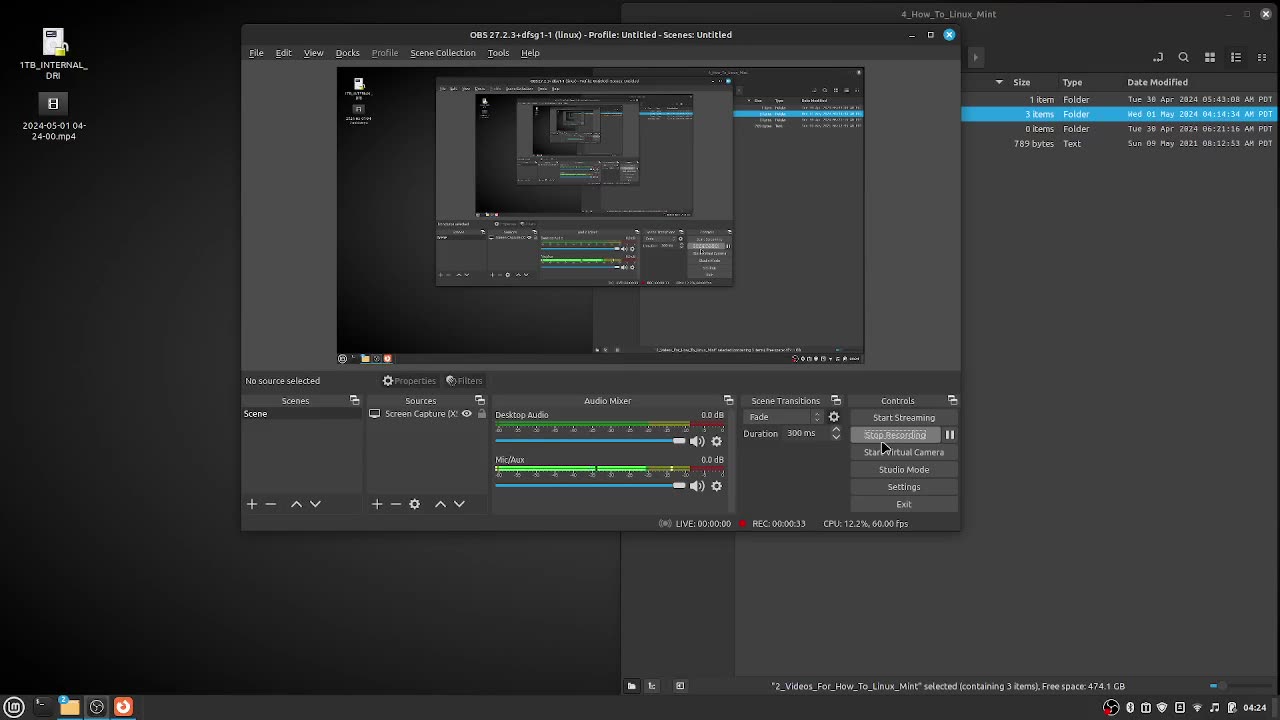Open Fade transition dropdown
The height and width of the screenshot is (720, 1280).
786,417
